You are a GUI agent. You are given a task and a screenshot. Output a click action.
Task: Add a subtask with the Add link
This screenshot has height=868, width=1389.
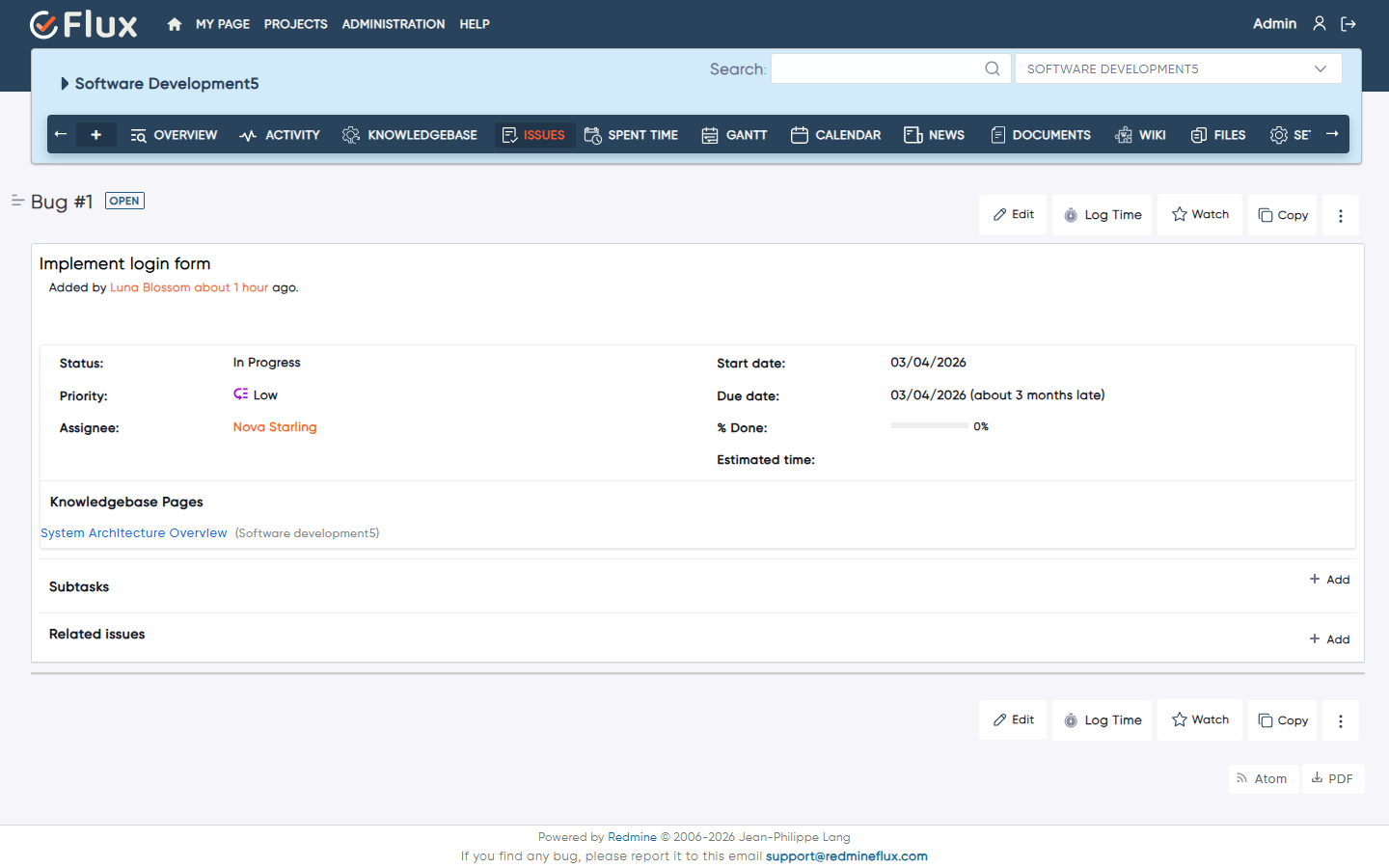tap(1329, 580)
